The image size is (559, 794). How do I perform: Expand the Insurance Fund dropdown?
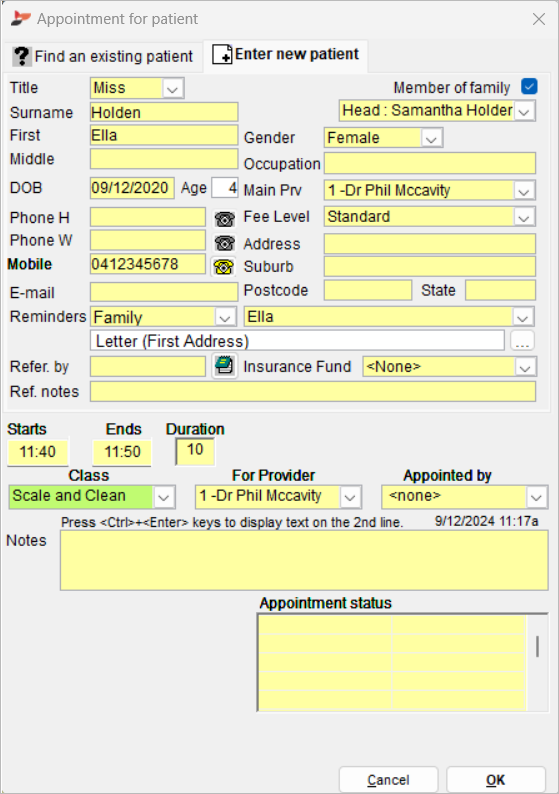525,367
